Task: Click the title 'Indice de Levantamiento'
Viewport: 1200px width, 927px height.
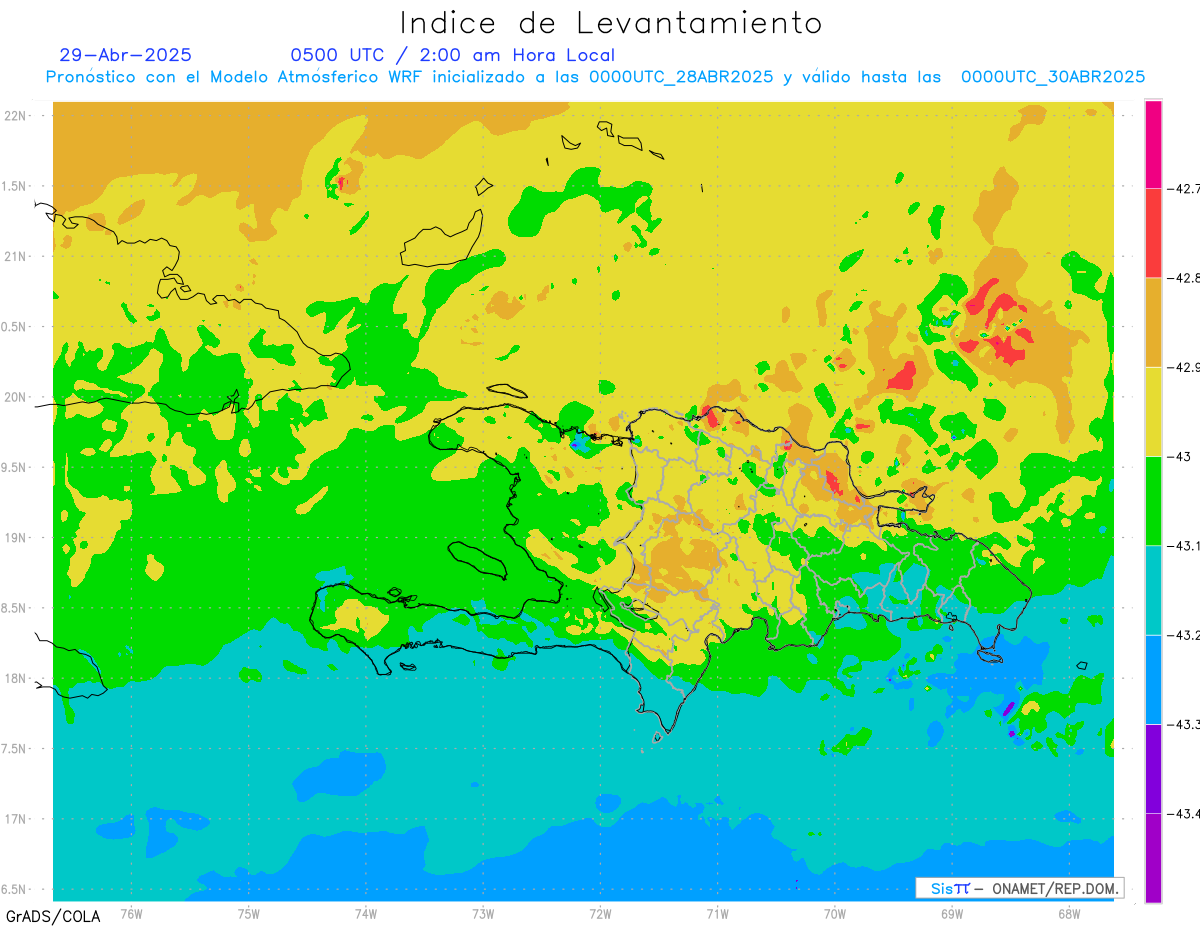Action: click(611, 22)
